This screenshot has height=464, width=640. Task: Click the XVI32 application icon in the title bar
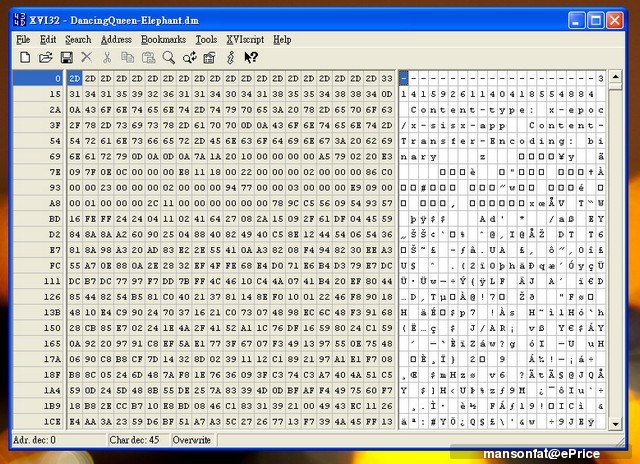(x=20, y=19)
